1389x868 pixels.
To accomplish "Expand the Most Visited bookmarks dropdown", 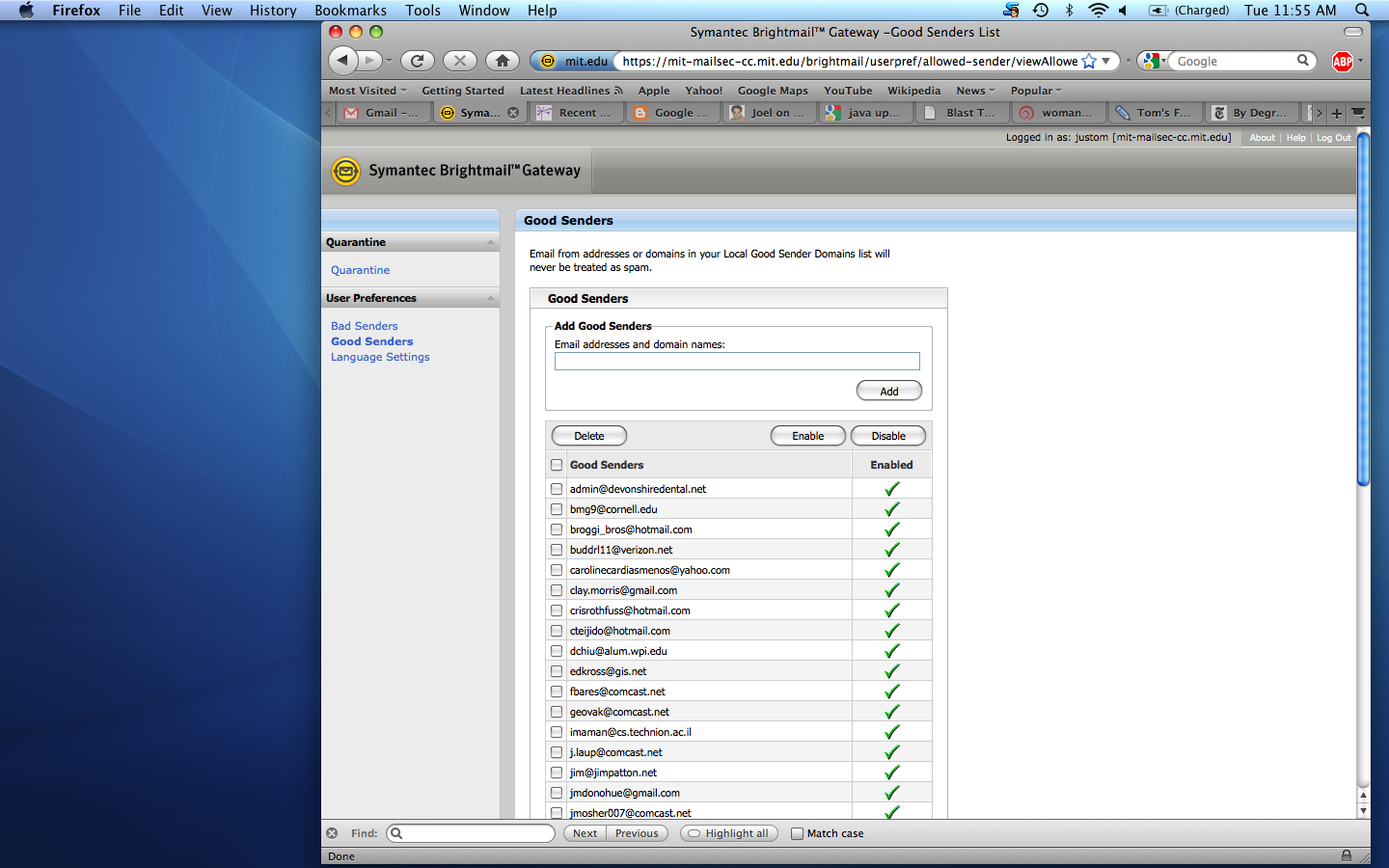I will pyautogui.click(x=368, y=91).
